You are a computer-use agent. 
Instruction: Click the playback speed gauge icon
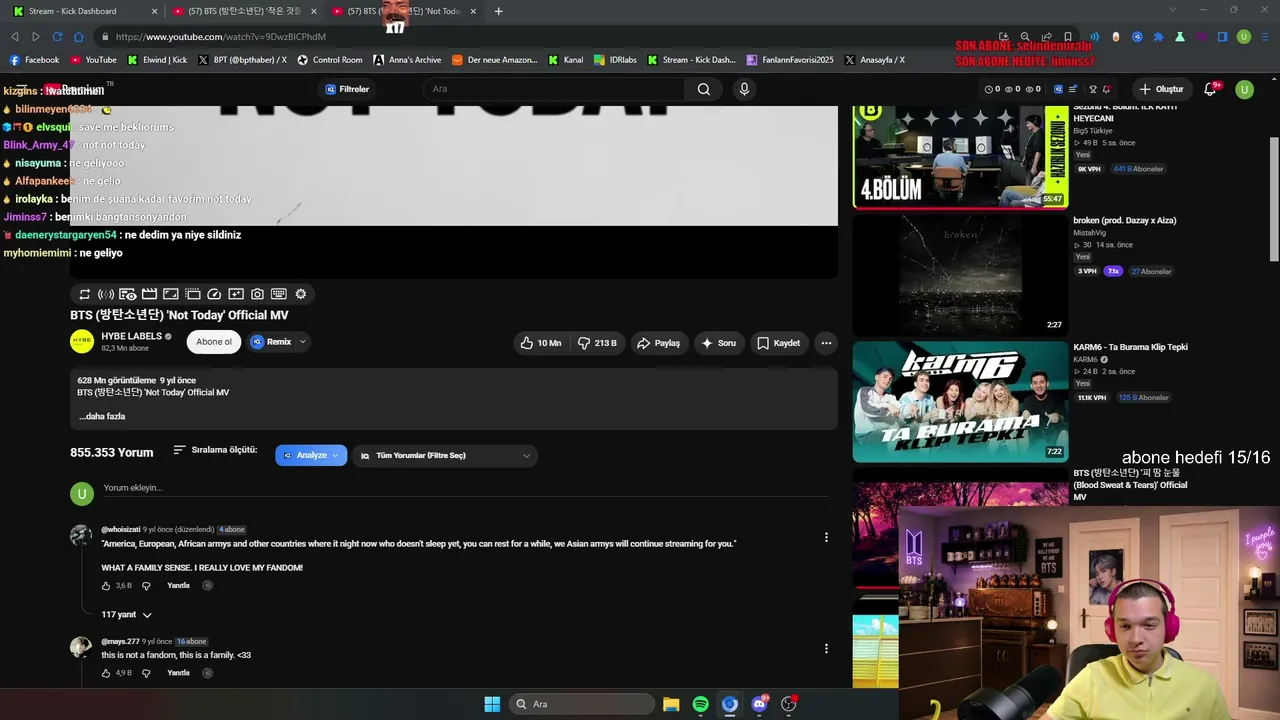tap(214, 294)
